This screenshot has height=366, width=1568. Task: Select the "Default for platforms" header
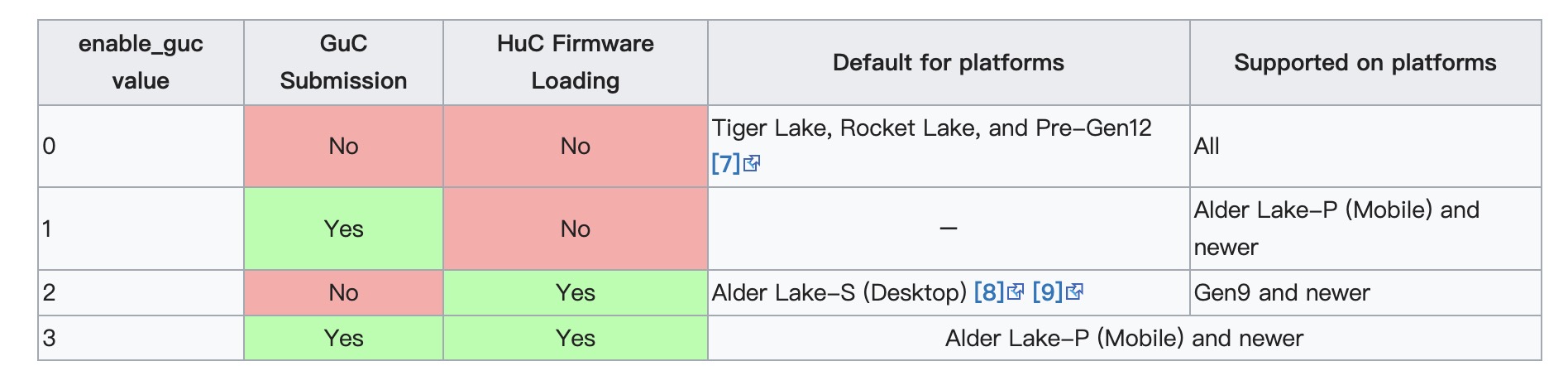948,63
